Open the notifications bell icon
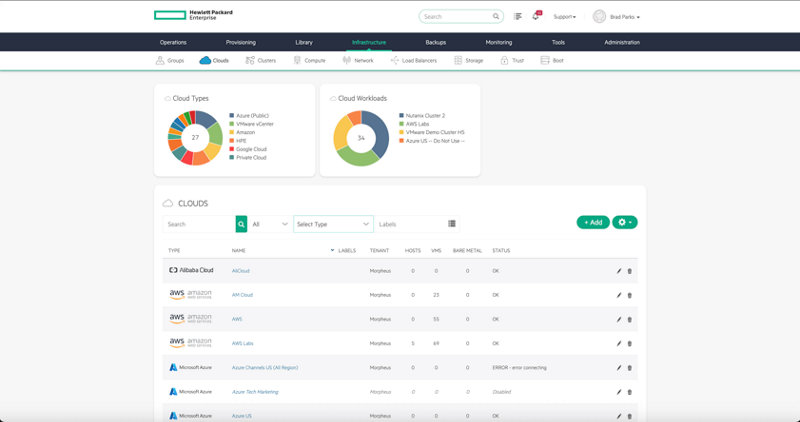Image resolution: width=800 pixels, height=422 pixels. click(536, 17)
